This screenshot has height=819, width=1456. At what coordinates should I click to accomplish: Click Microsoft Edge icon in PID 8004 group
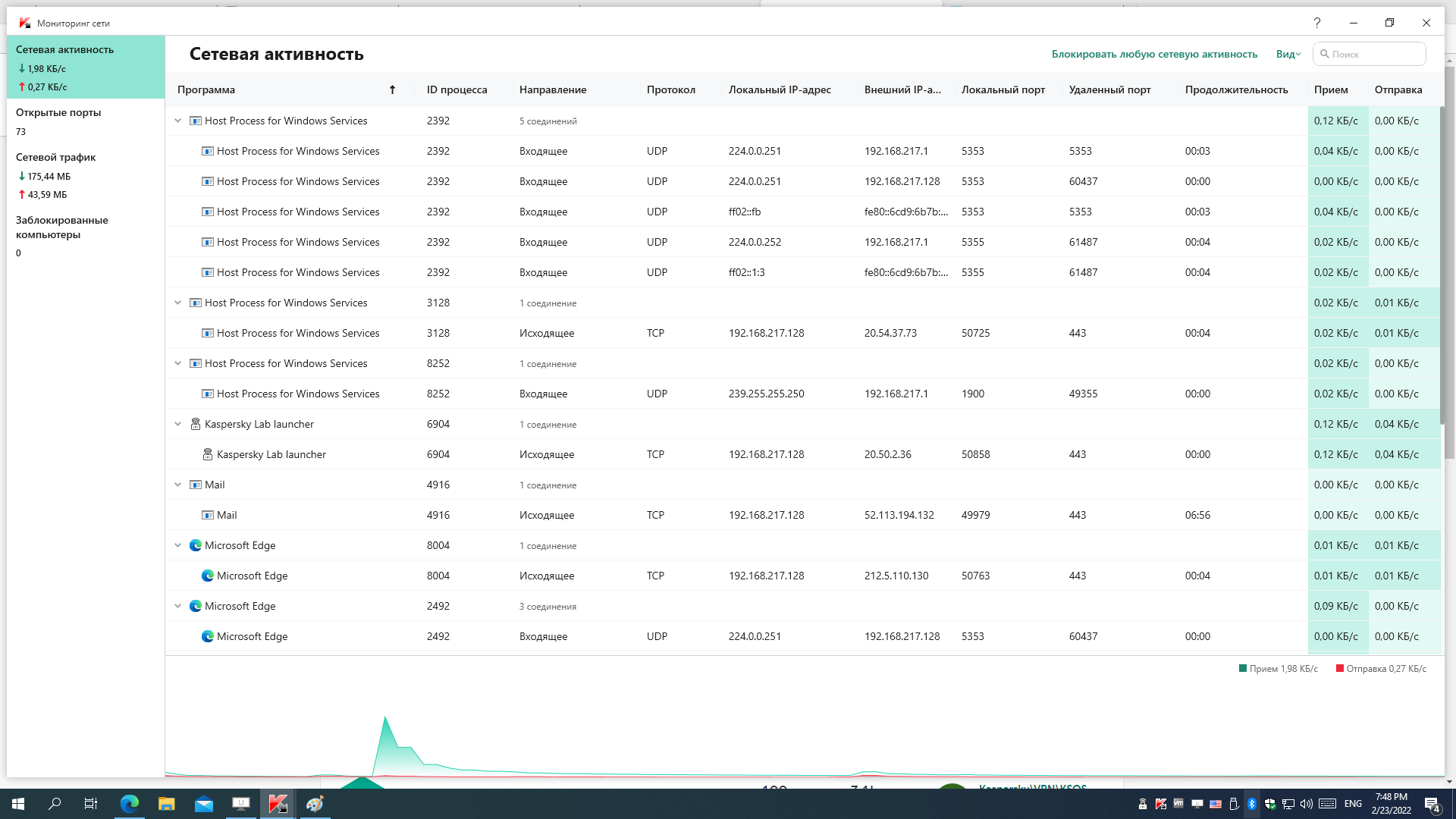point(195,545)
